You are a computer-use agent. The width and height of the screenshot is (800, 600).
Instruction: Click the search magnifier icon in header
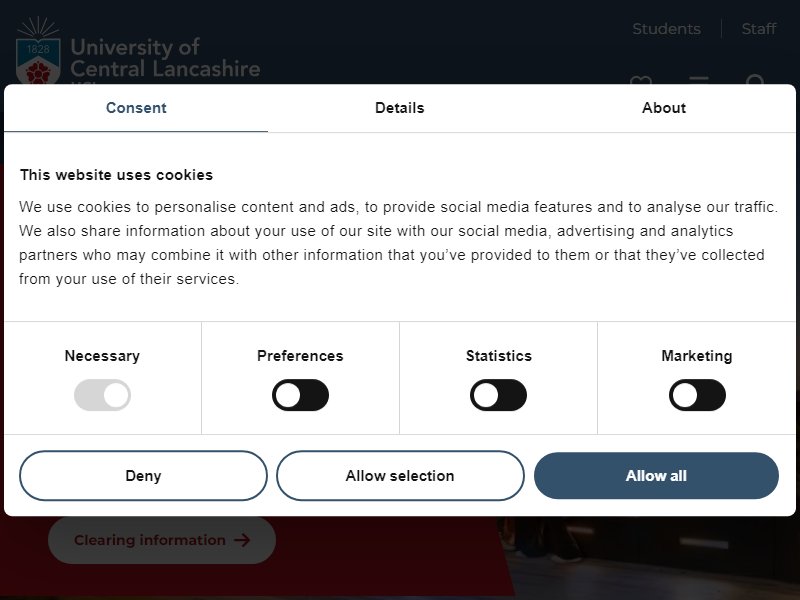(x=755, y=80)
